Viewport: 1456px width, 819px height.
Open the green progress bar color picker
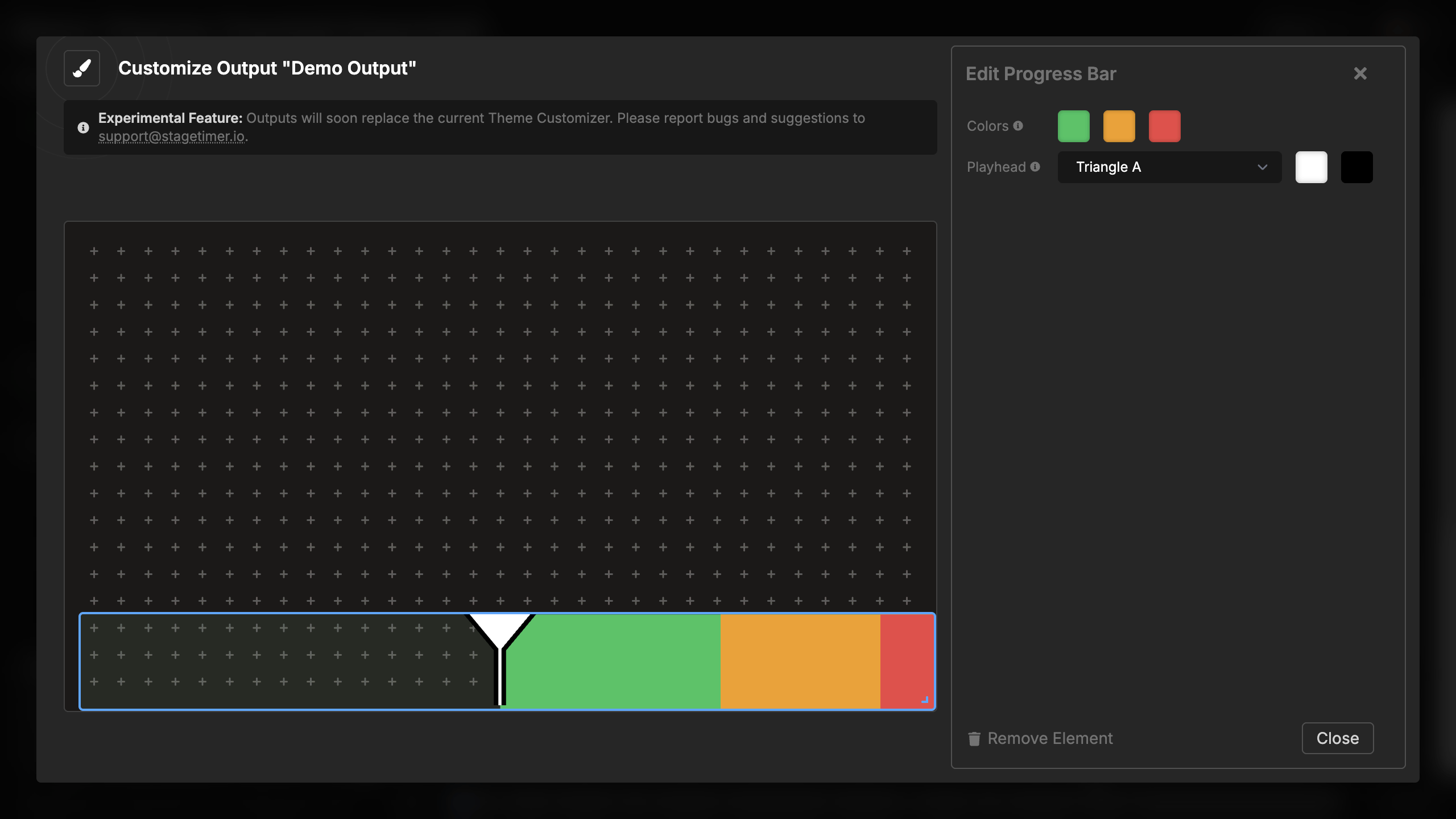point(1074,126)
